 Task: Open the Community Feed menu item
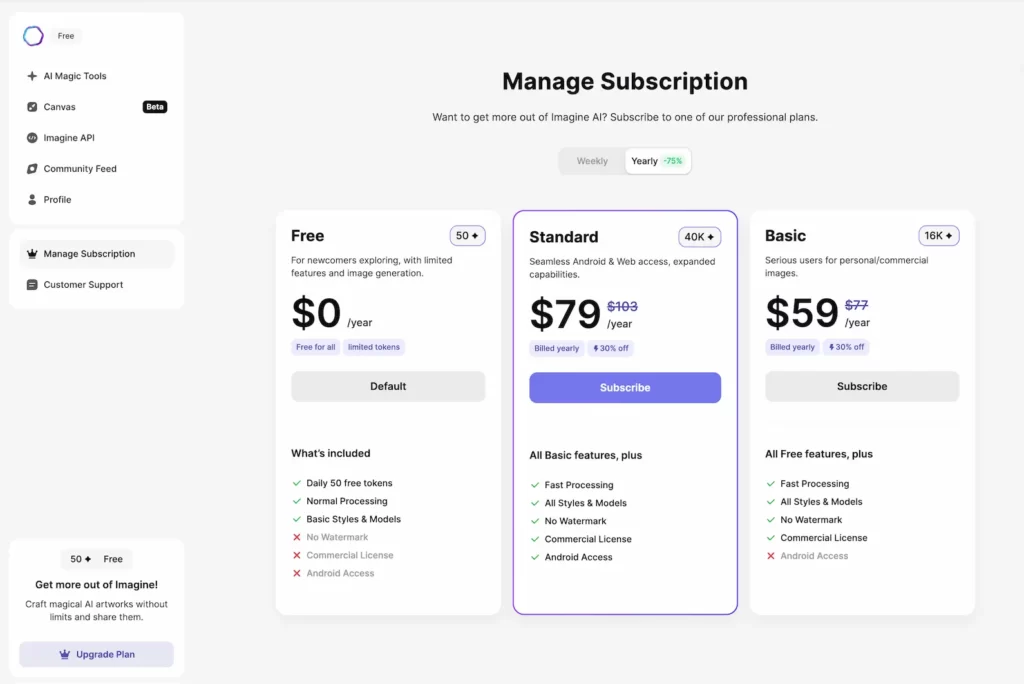[x=80, y=169]
